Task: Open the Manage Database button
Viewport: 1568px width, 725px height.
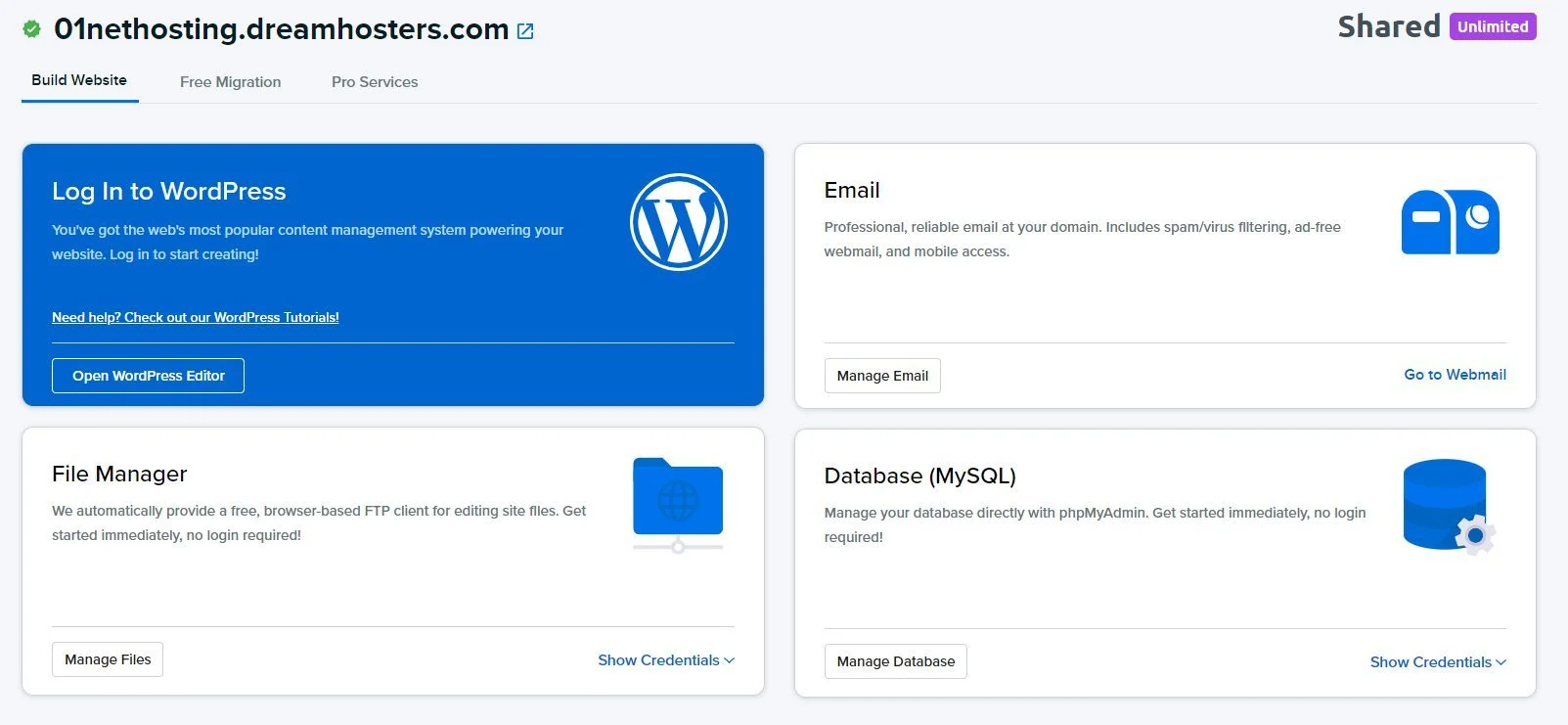Action: click(895, 661)
